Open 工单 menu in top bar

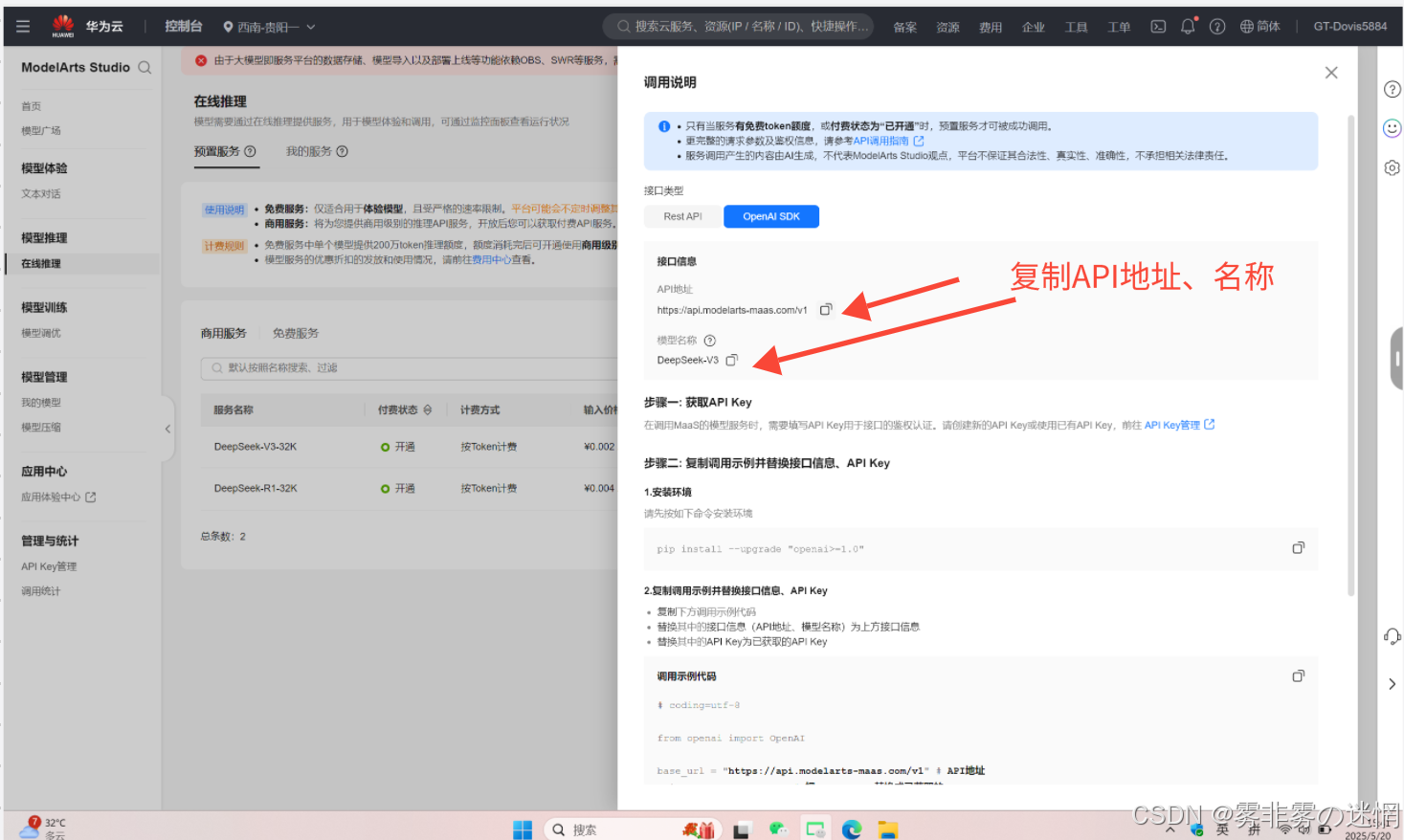pyautogui.click(x=1119, y=27)
